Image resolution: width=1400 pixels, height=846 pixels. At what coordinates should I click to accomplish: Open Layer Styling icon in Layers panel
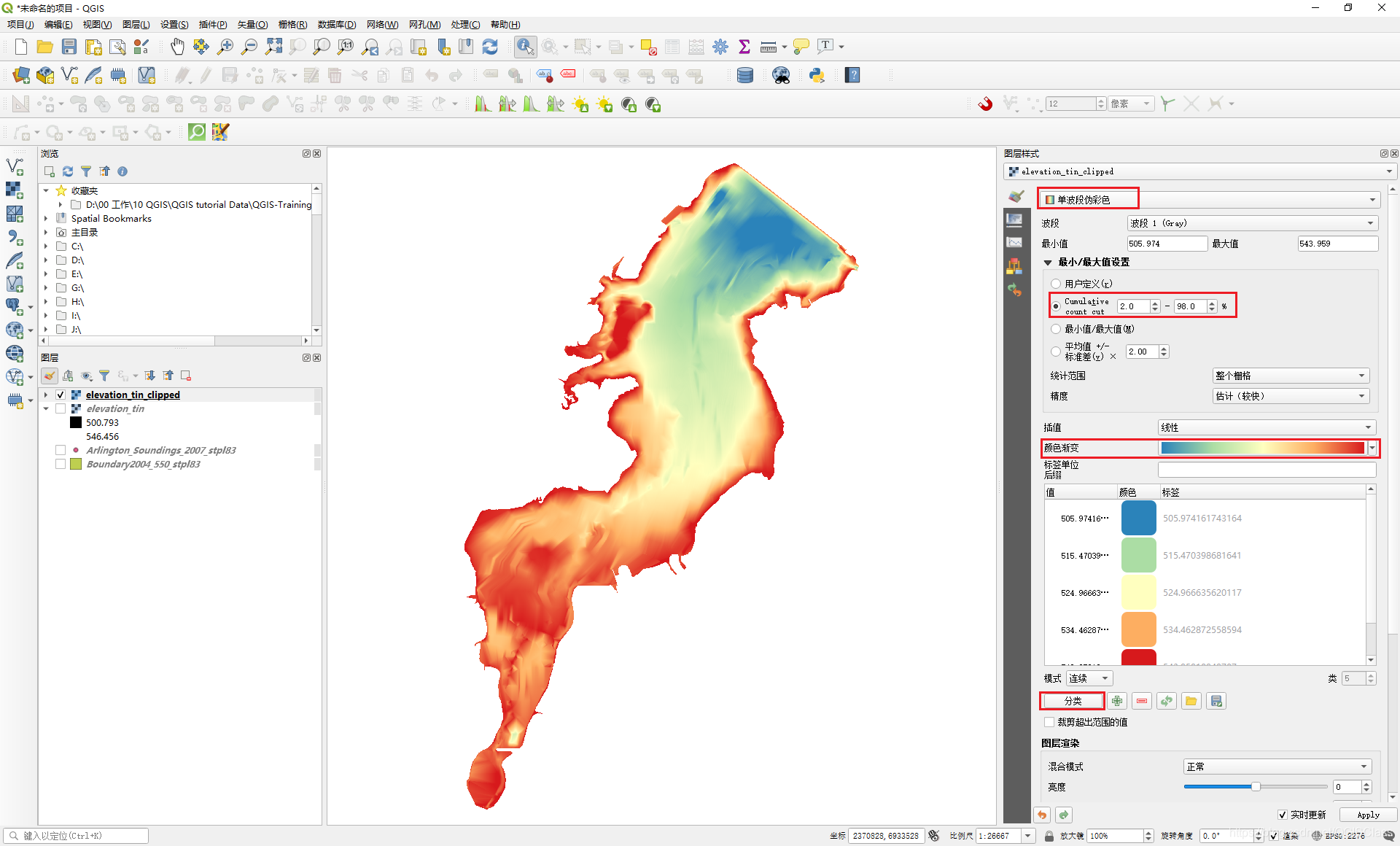click(50, 376)
